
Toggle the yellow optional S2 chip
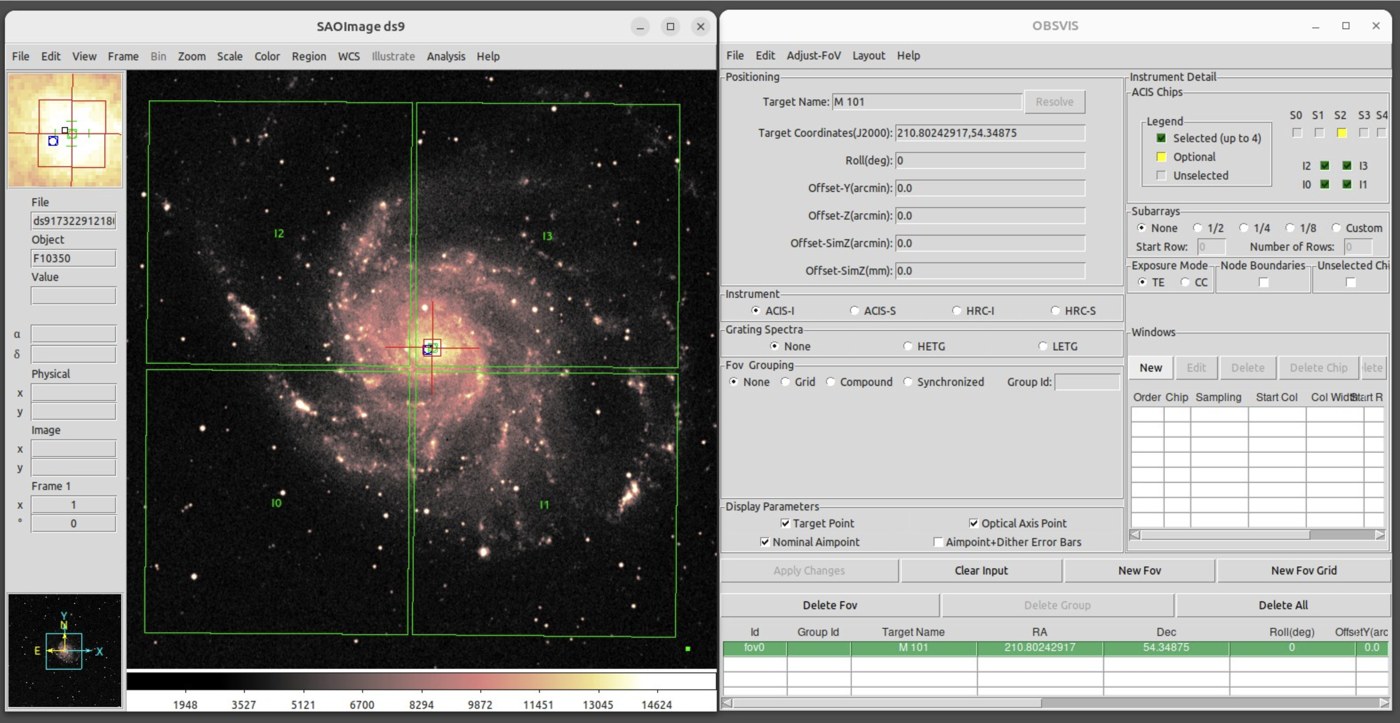1342,132
